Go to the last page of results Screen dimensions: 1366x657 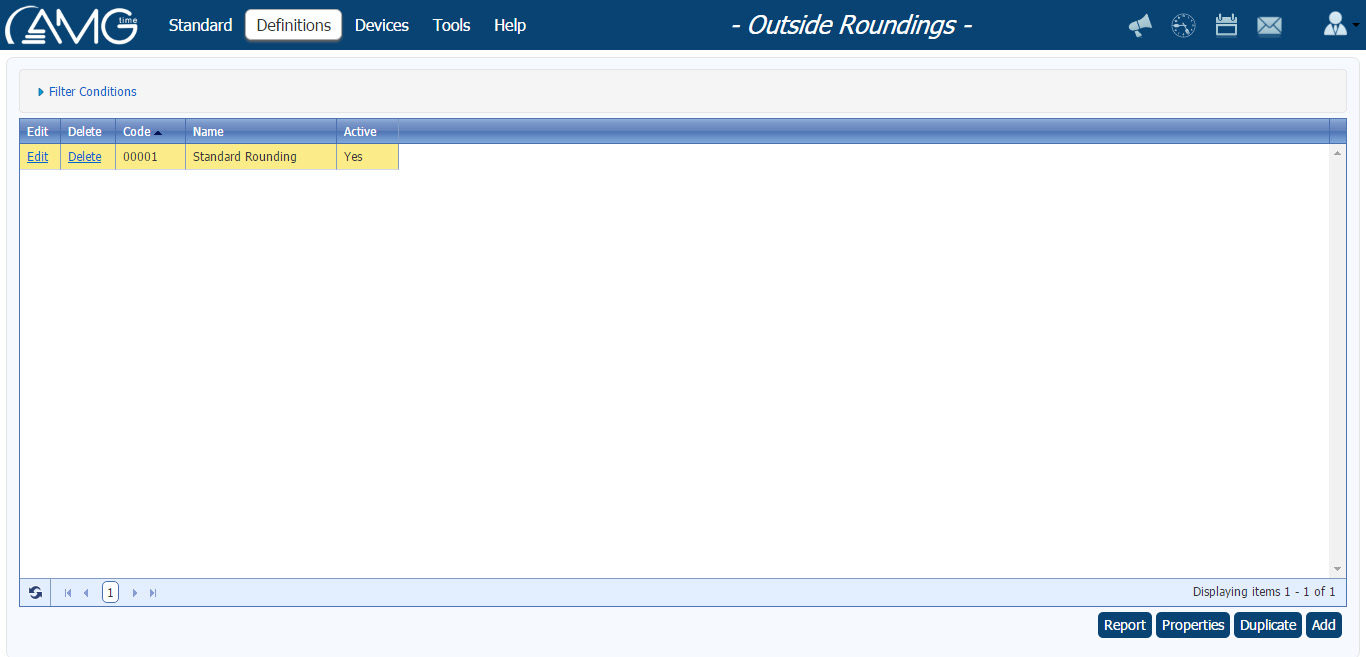click(152, 592)
